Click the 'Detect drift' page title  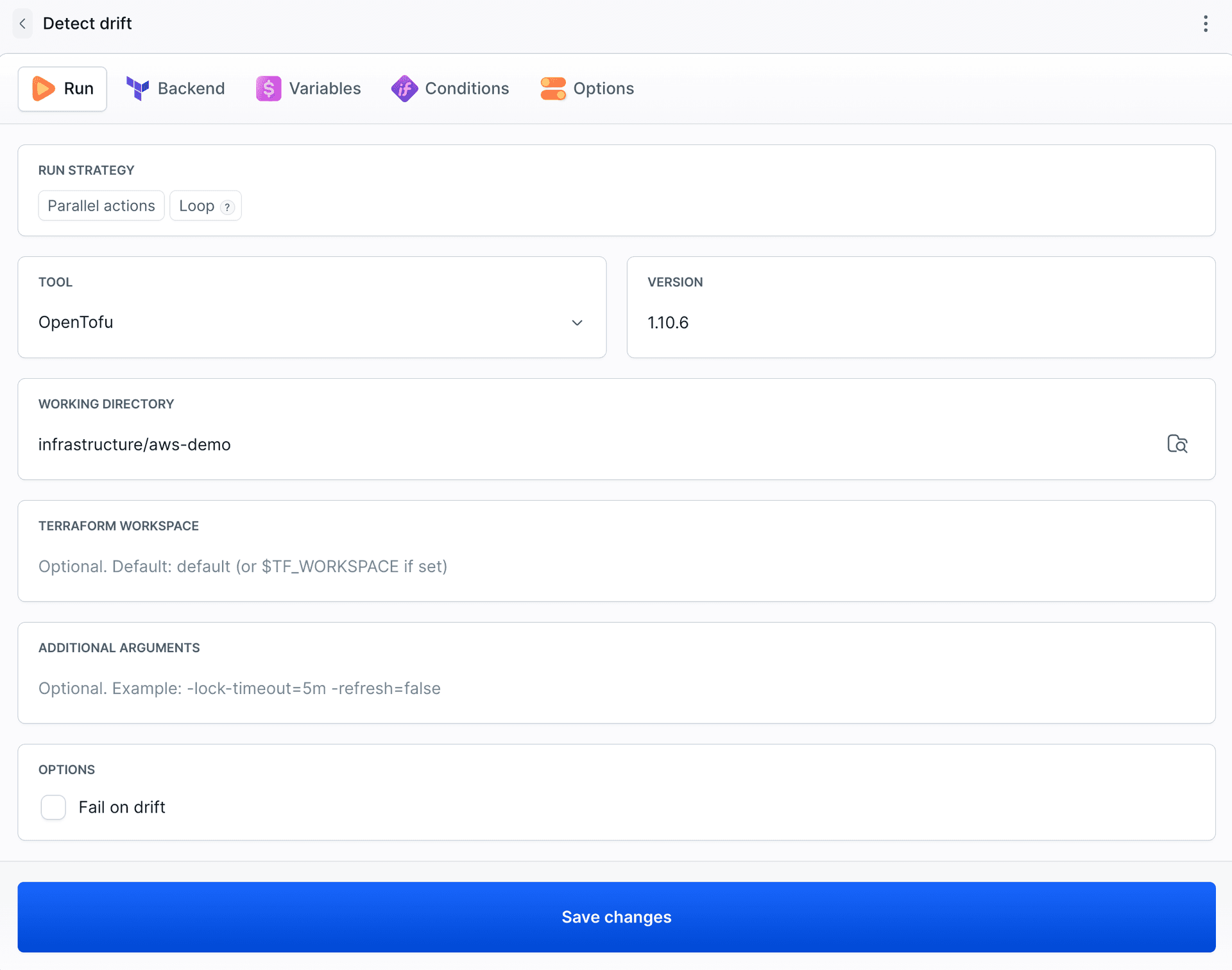[87, 24]
